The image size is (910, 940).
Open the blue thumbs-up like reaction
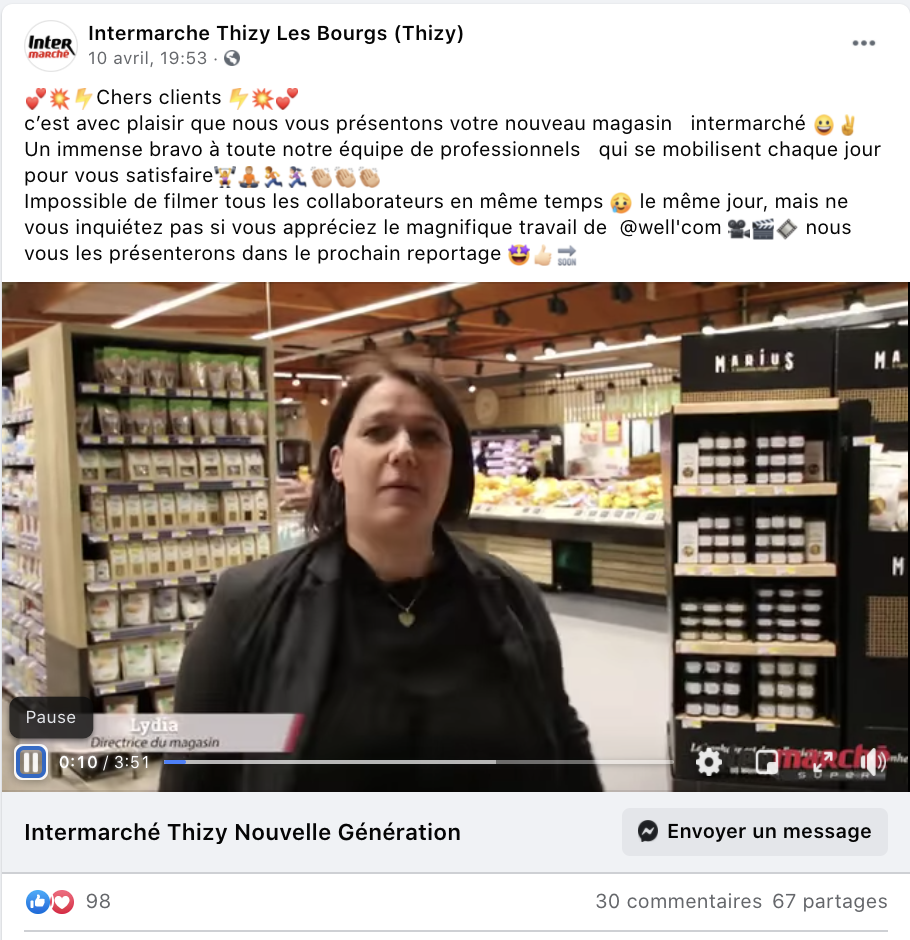tap(37, 902)
